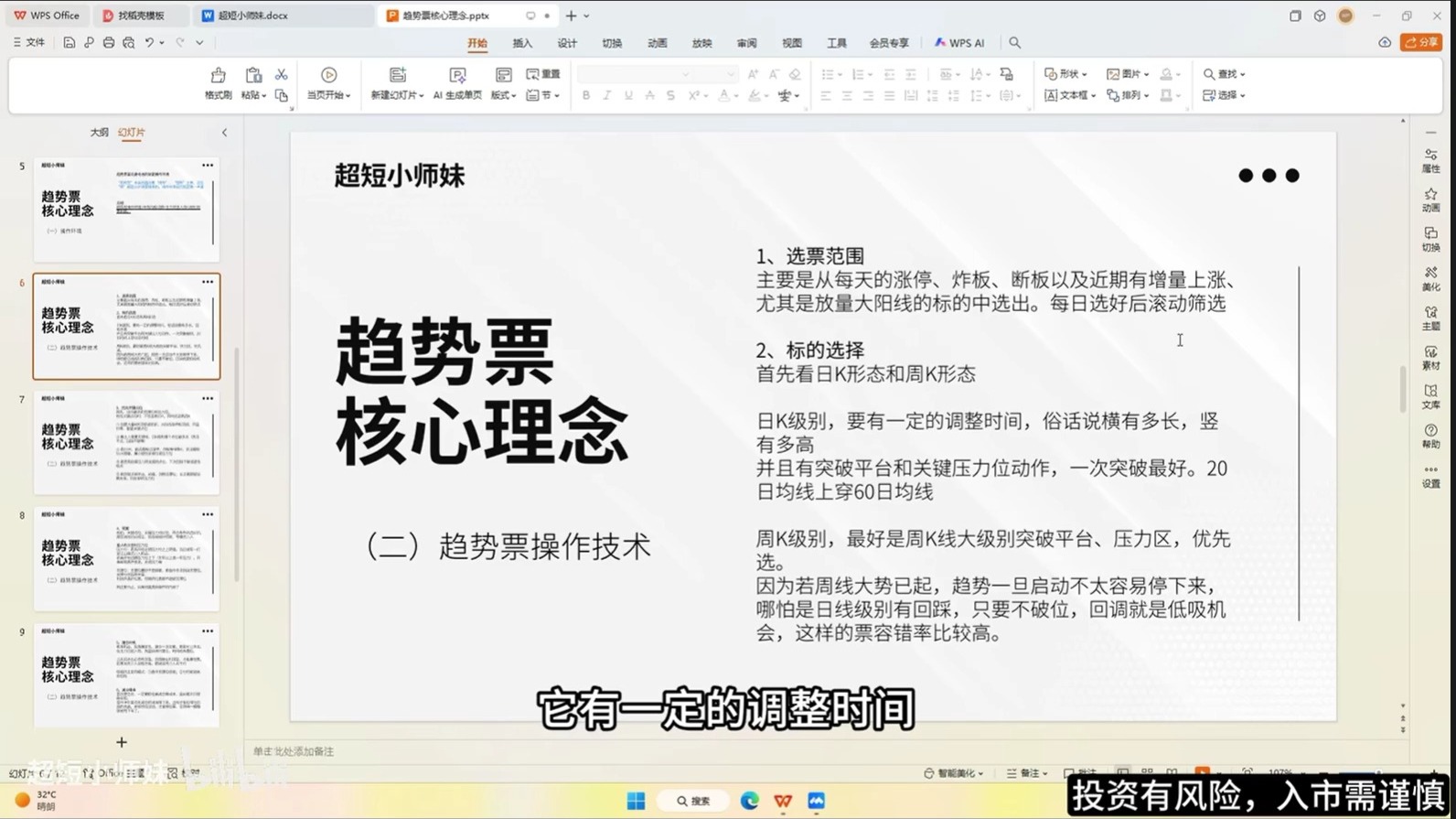Image resolution: width=1456 pixels, height=819 pixels.
Task: Open the 视图 (View) ribbon tab
Action: tap(791, 43)
